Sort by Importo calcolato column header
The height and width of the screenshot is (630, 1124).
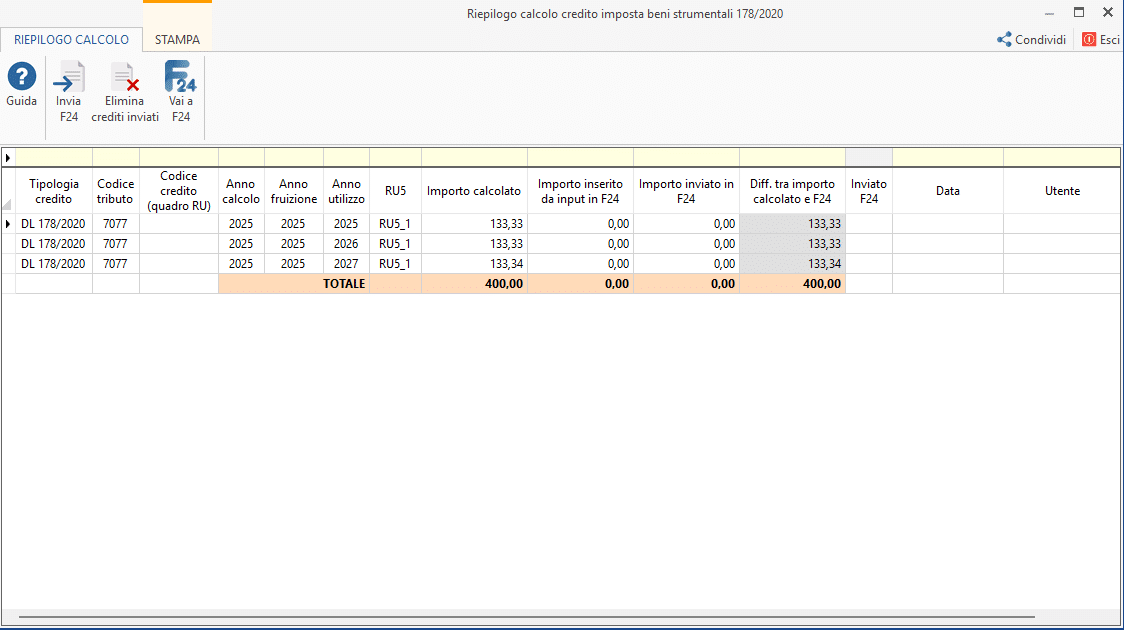pyautogui.click(x=474, y=191)
